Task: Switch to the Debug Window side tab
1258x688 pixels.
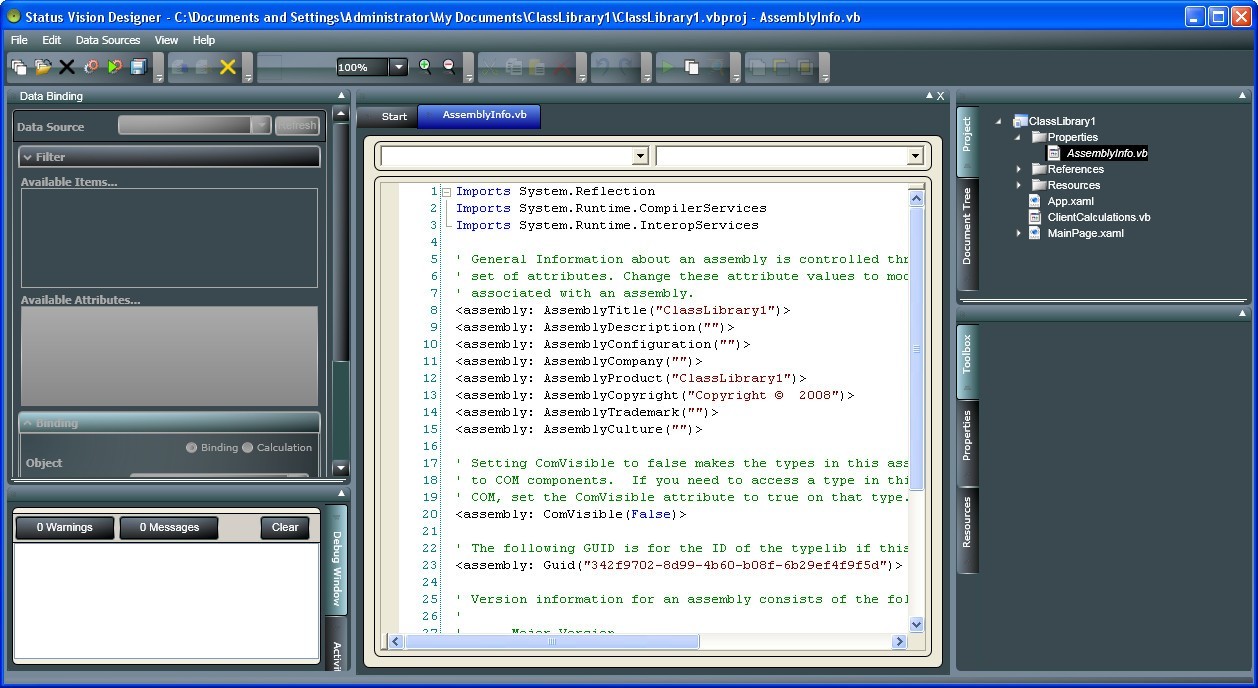Action: [336, 560]
